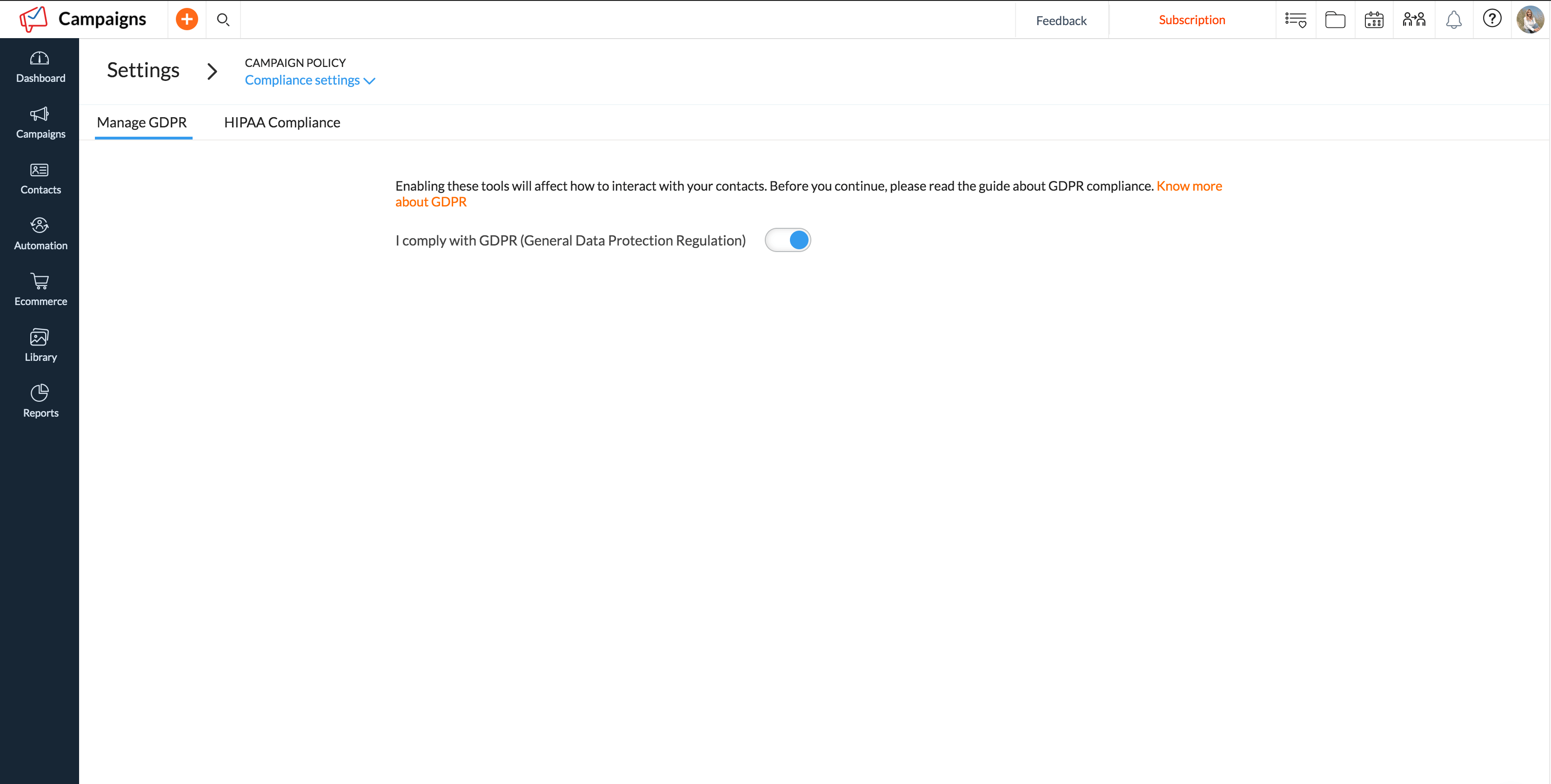Click the breadcrumb chevron after Settings

pos(212,72)
